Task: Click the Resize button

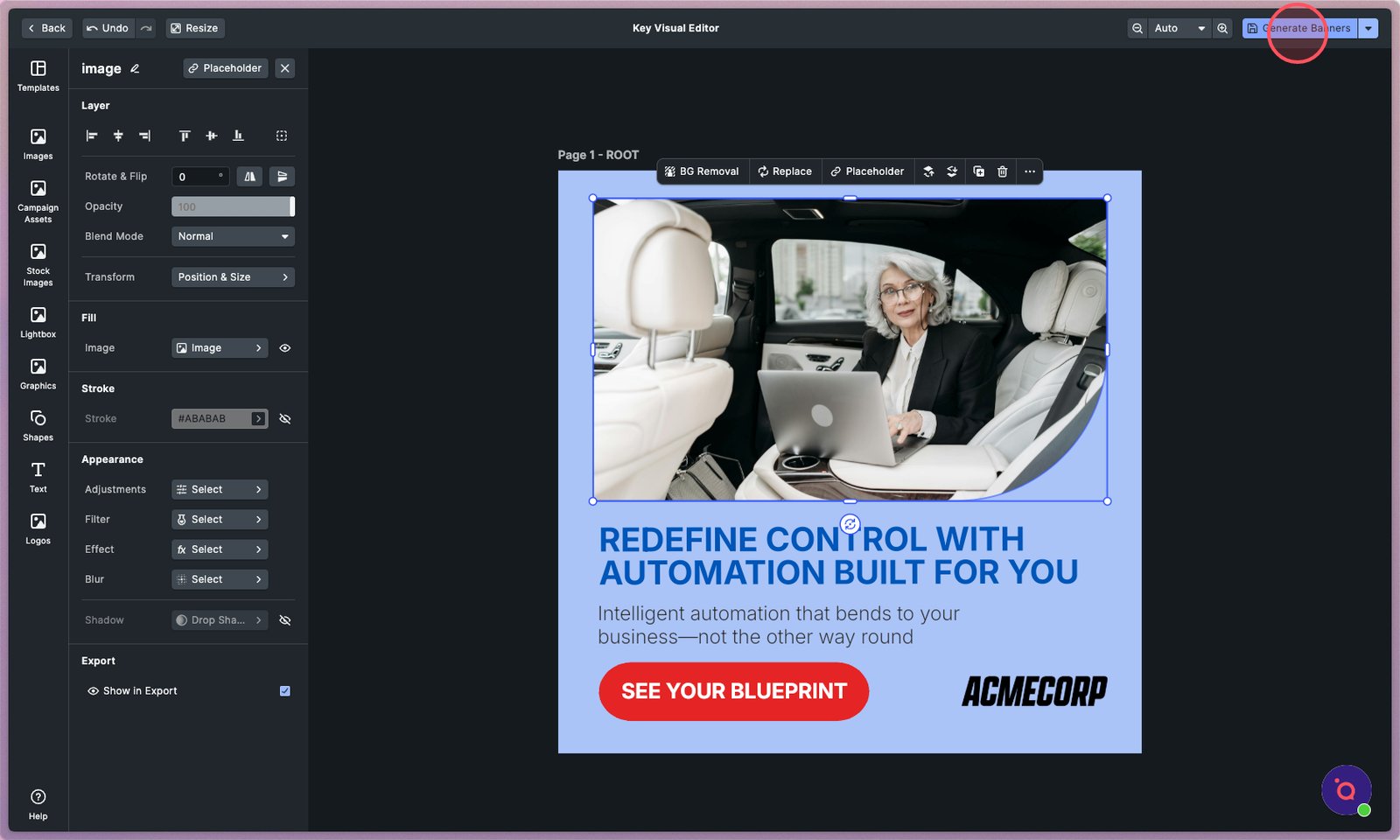Action: point(194,28)
